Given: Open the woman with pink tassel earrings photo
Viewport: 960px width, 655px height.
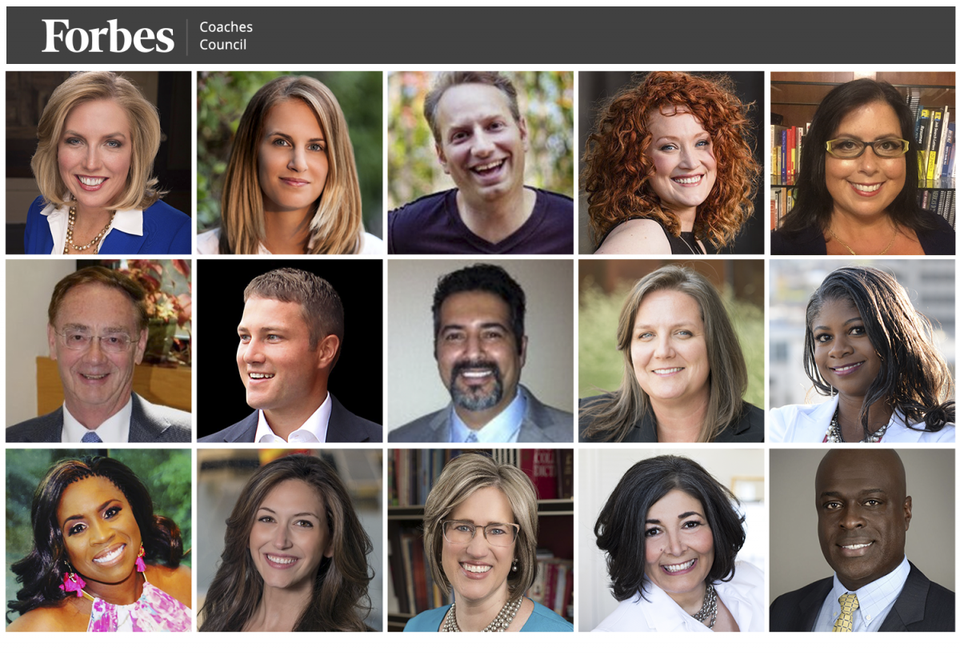Looking at the screenshot, I should tap(99, 540).
